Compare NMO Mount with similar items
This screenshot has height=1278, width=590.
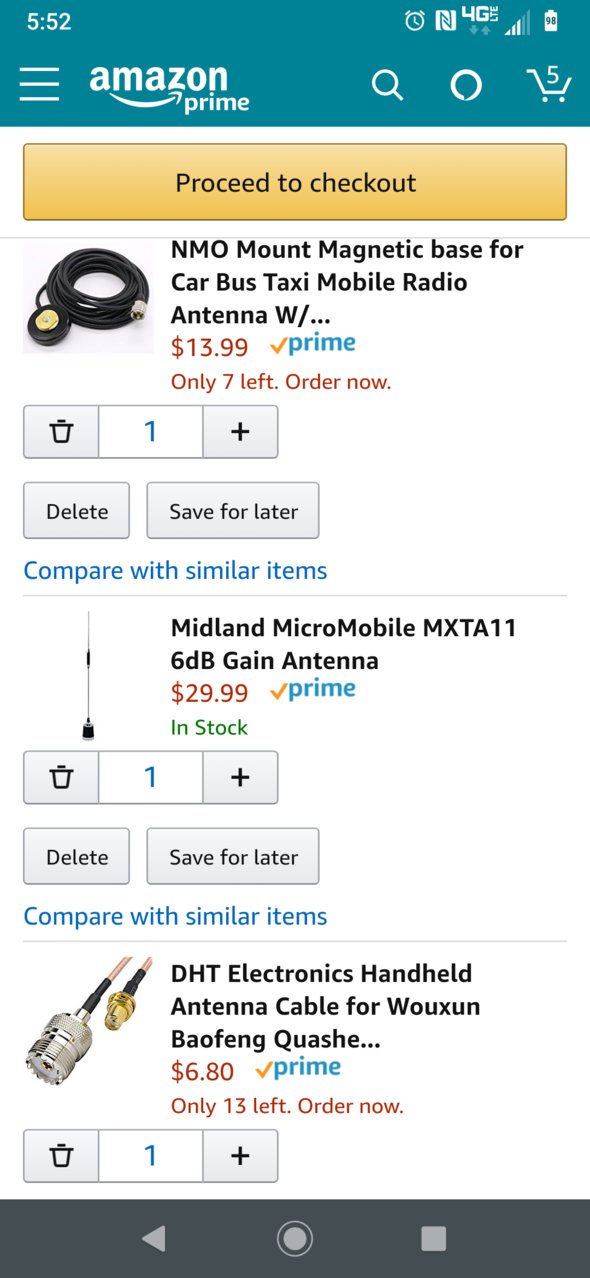click(175, 571)
